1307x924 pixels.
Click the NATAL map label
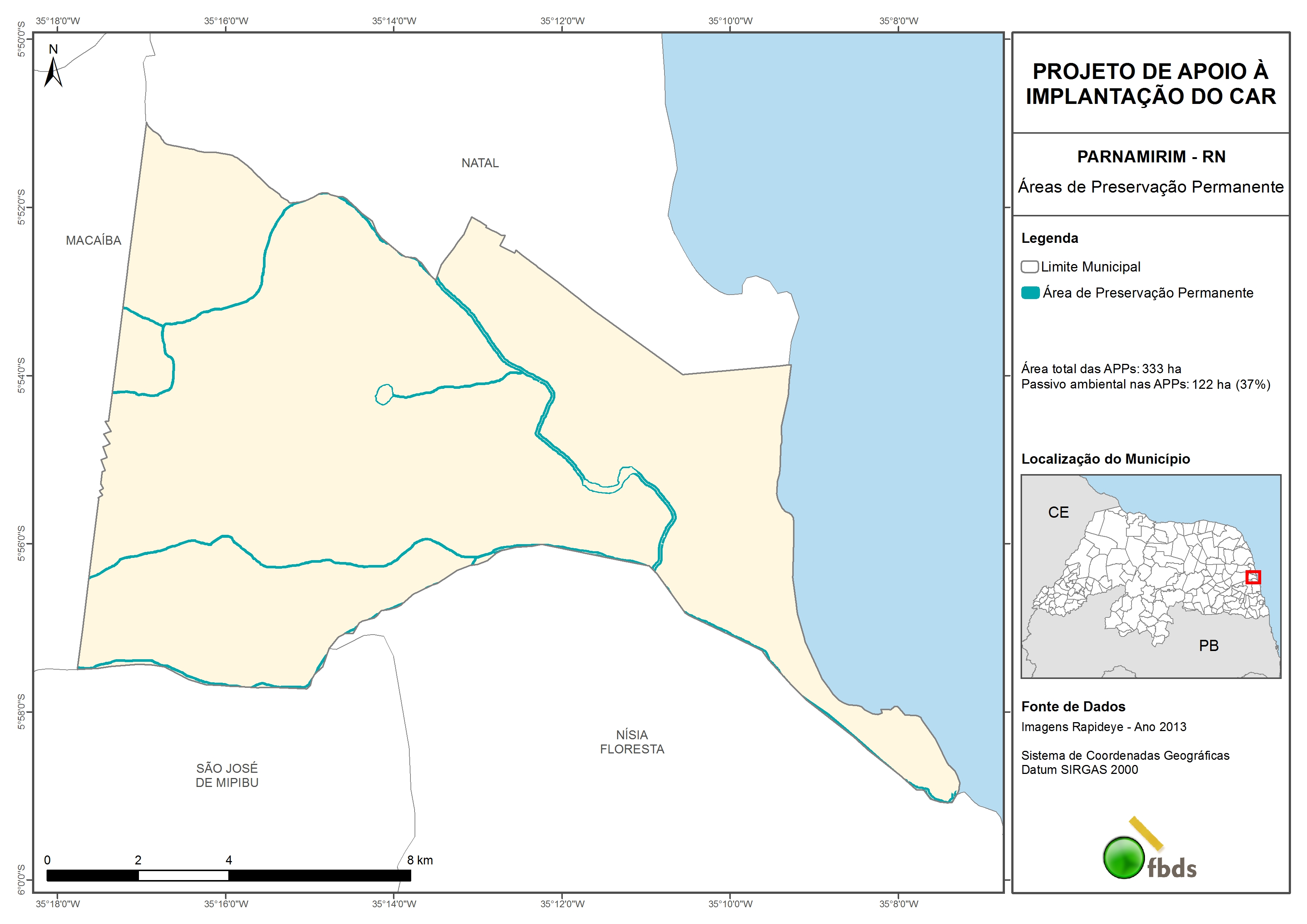pyautogui.click(x=480, y=163)
